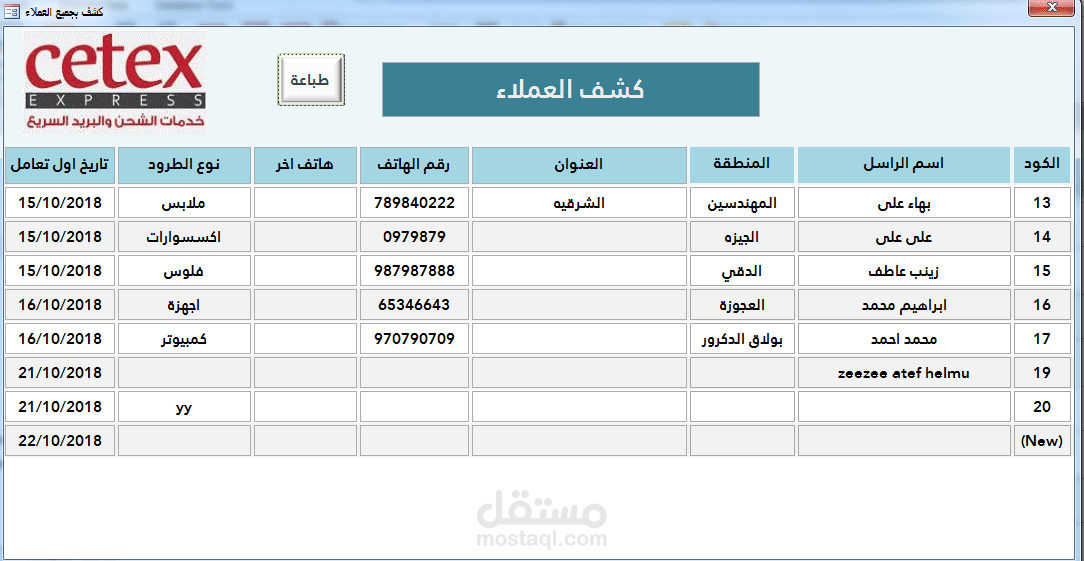Select code field 17
The image size is (1084, 561).
(1041, 338)
